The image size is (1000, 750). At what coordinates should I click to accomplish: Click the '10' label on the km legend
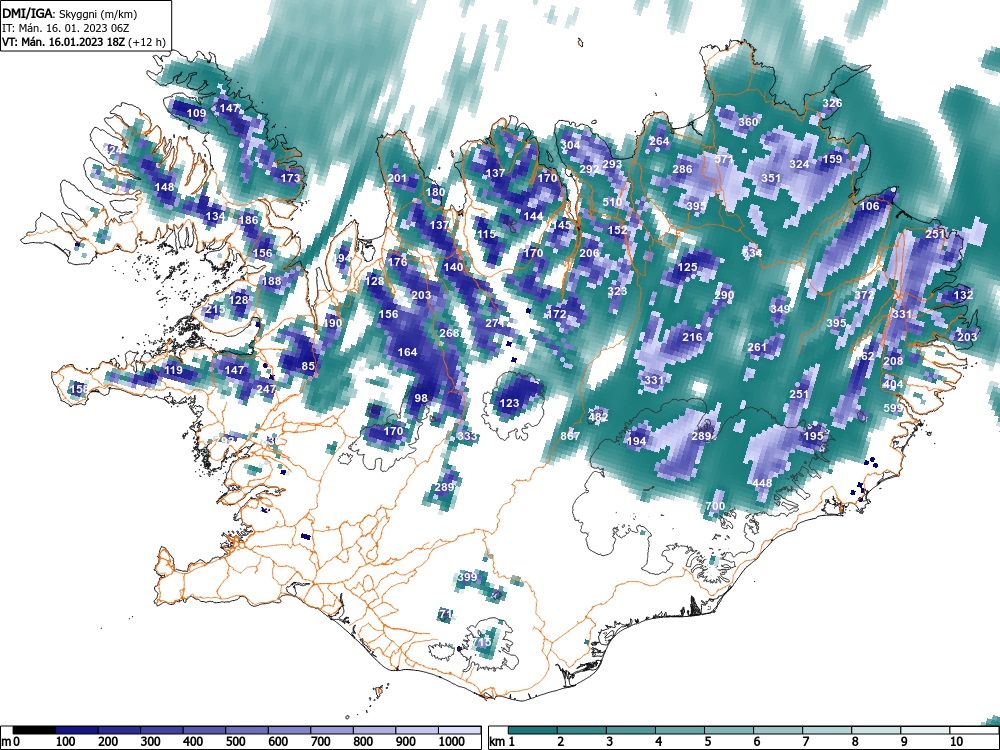coord(956,742)
